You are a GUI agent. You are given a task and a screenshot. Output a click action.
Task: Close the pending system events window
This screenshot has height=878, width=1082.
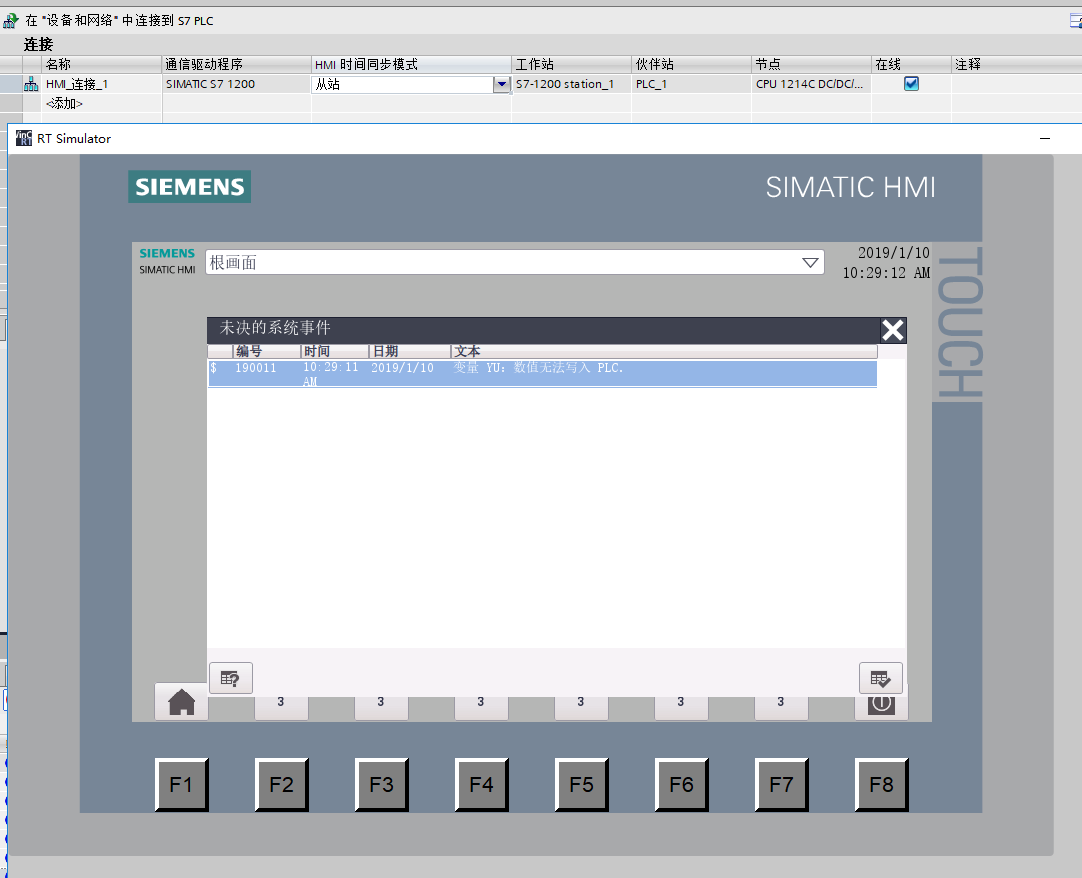[x=892, y=331]
